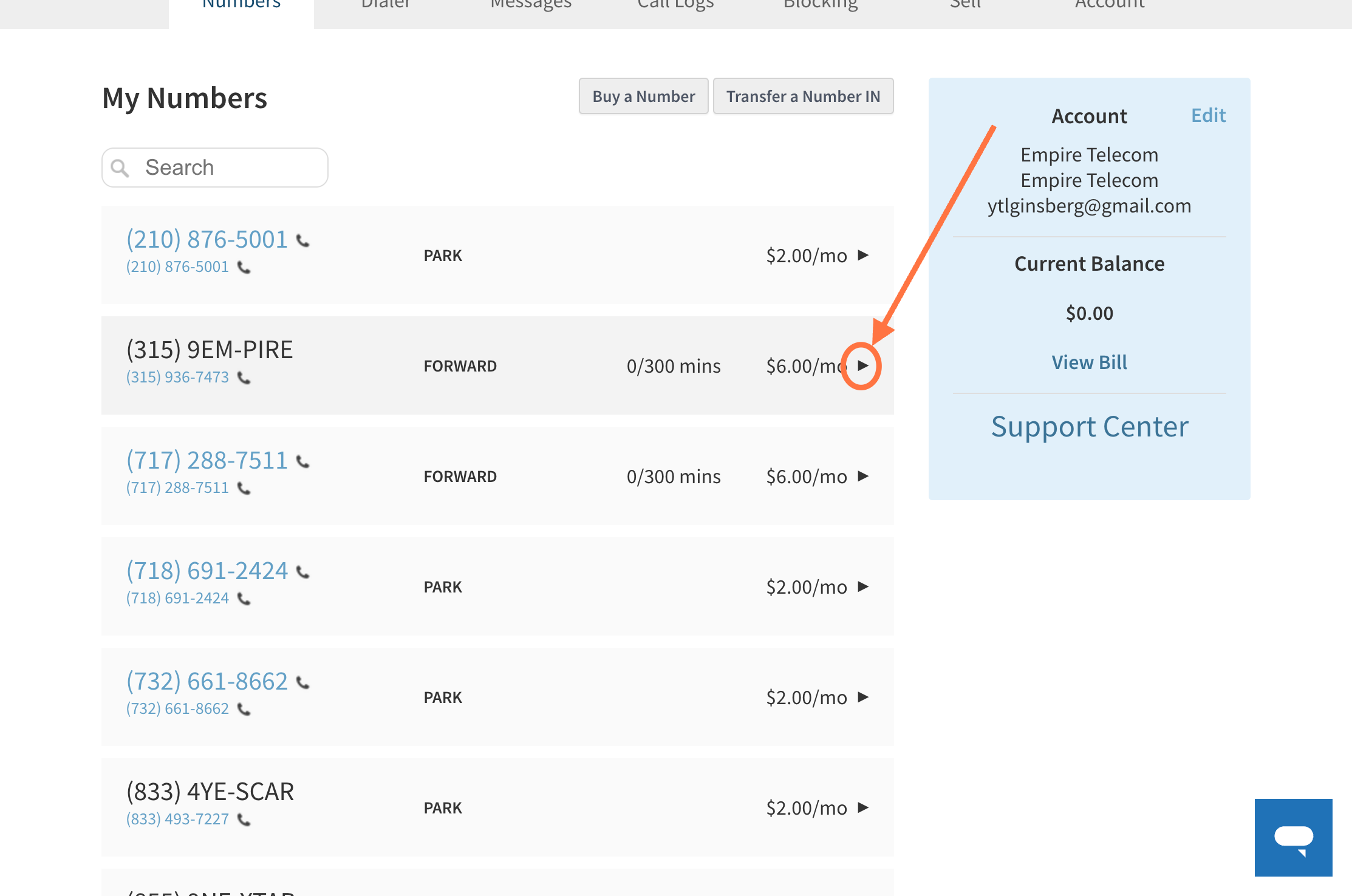This screenshot has width=1352, height=896.
Task: Click the Buy a Number button
Action: point(643,96)
